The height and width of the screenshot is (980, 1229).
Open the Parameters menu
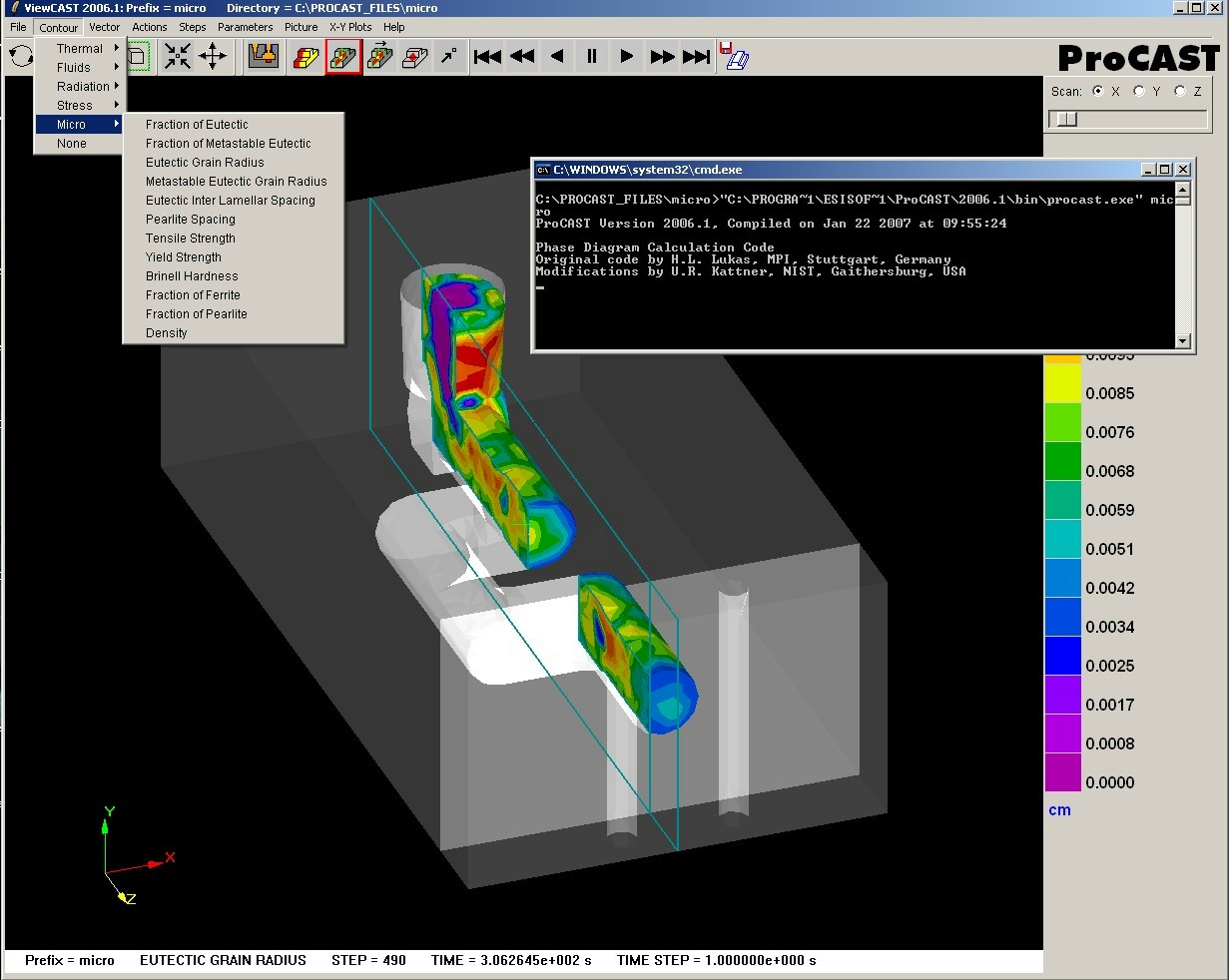click(245, 27)
